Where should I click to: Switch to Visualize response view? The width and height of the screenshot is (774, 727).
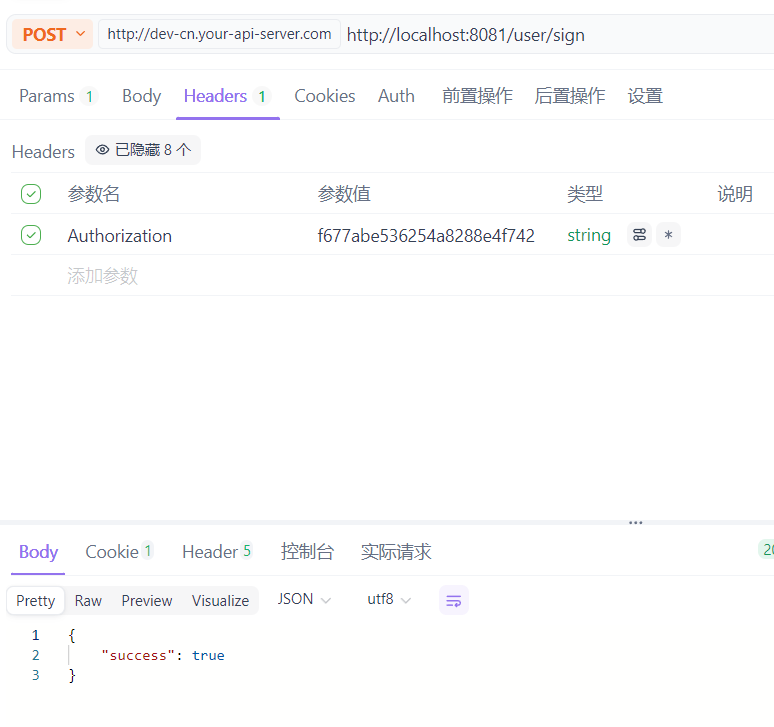(x=220, y=600)
